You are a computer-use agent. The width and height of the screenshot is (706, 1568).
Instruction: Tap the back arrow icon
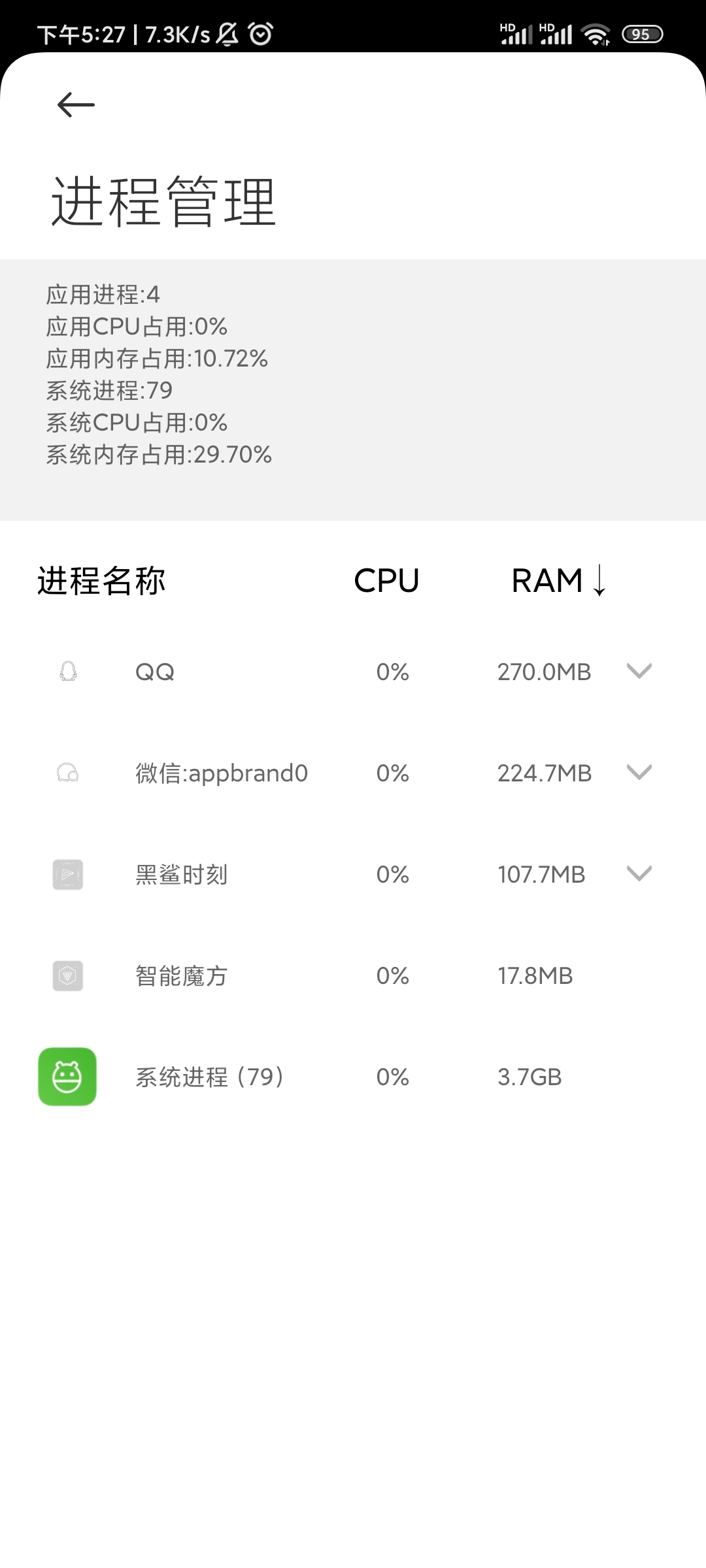pyautogui.click(x=76, y=105)
